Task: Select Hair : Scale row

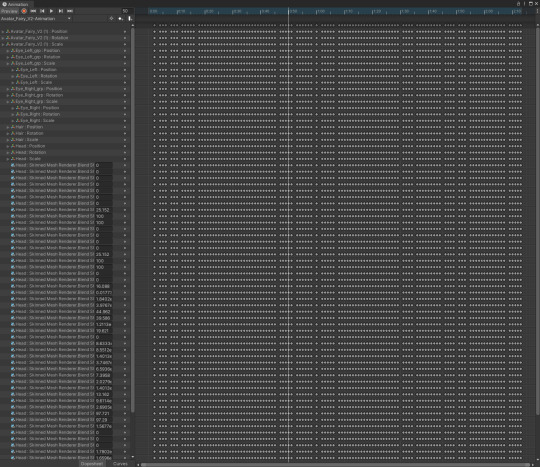Action: click(x=64, y=140)
